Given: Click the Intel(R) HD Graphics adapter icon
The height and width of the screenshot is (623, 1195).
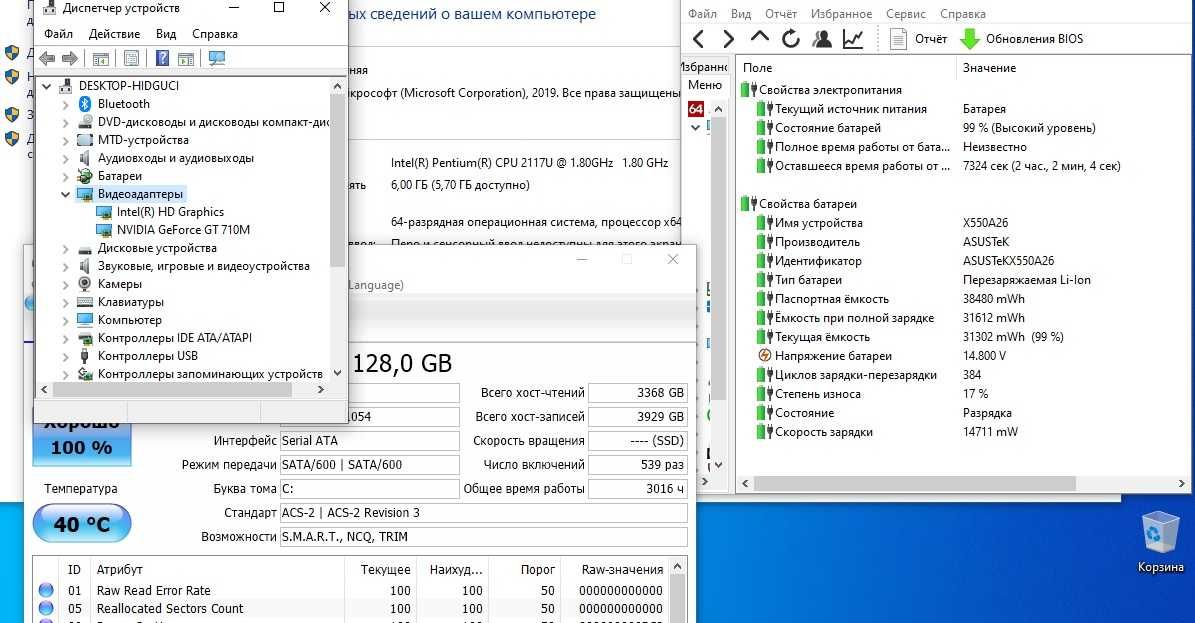Looking at the screenshot, I should click(x=104, y=212).
